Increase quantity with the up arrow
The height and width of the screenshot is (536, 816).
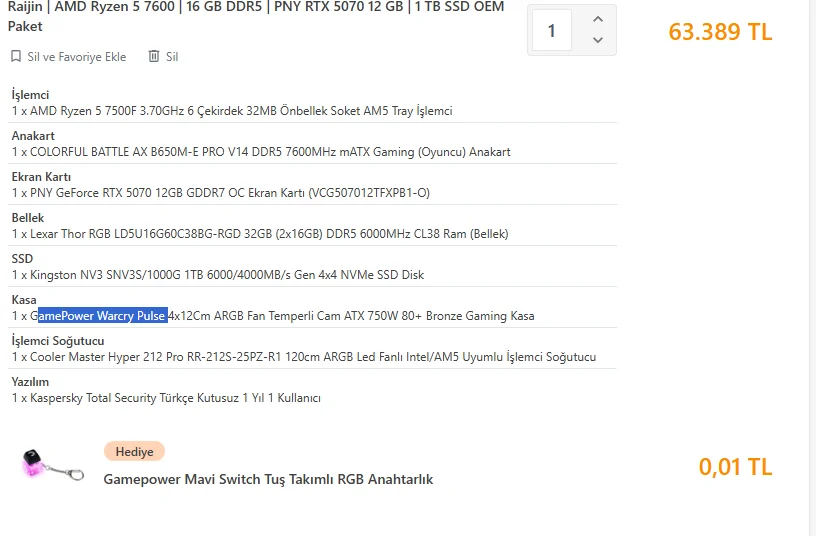click(x=598, y=20)
